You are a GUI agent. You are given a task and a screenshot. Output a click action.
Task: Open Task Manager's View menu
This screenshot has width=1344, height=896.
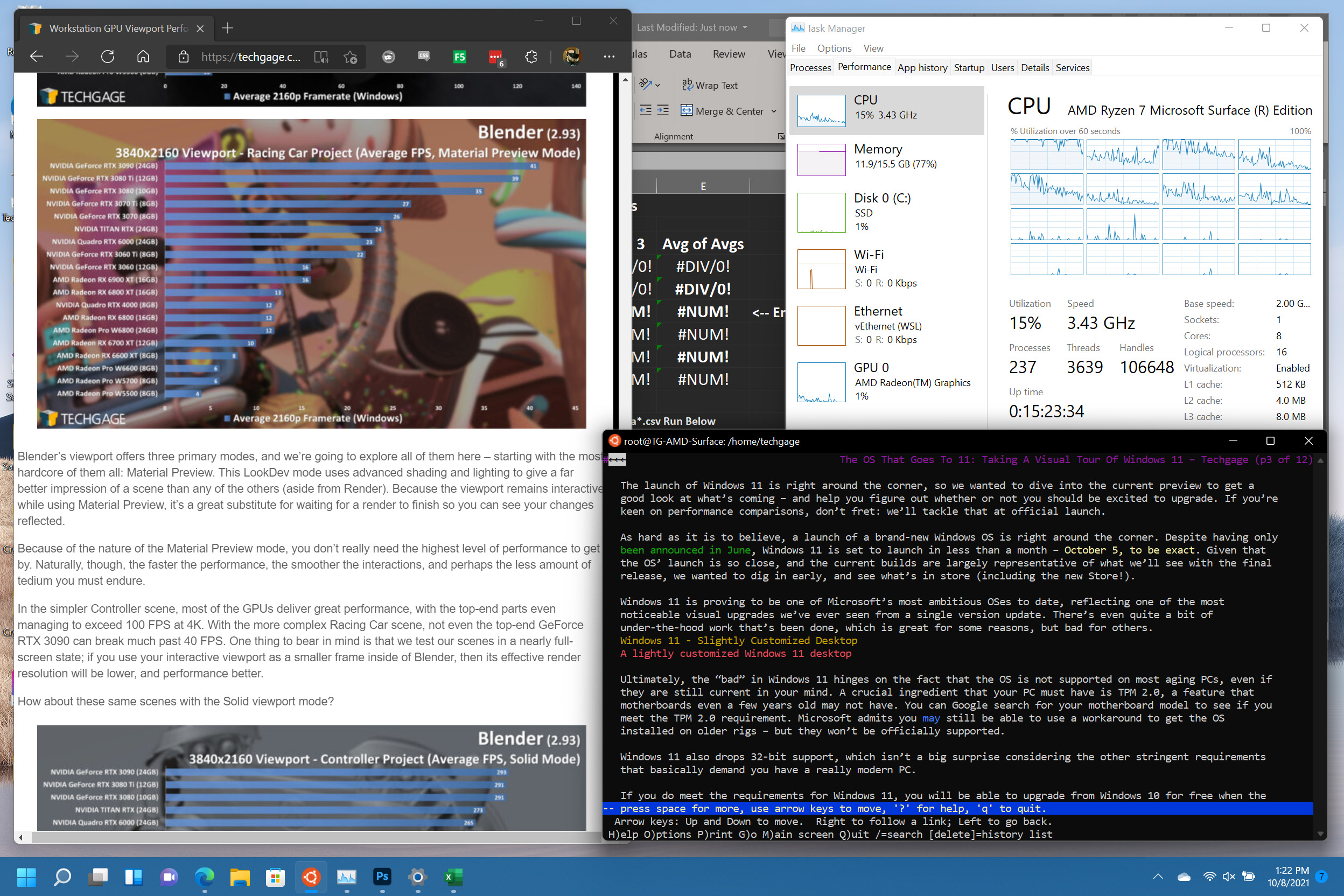point(872,48)
